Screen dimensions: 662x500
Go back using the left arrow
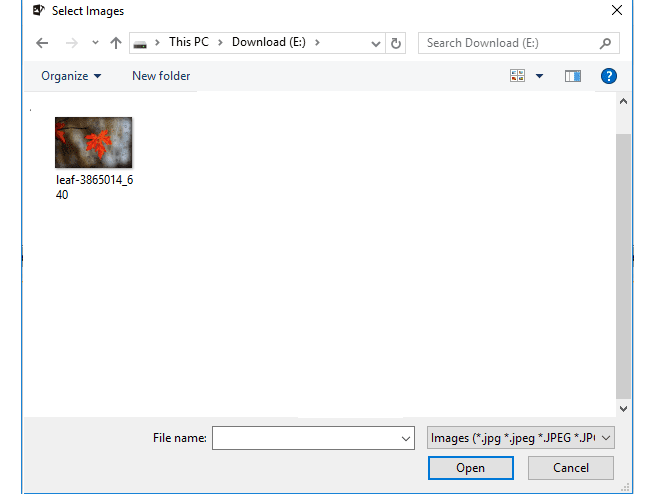click(x=42, y=43)
